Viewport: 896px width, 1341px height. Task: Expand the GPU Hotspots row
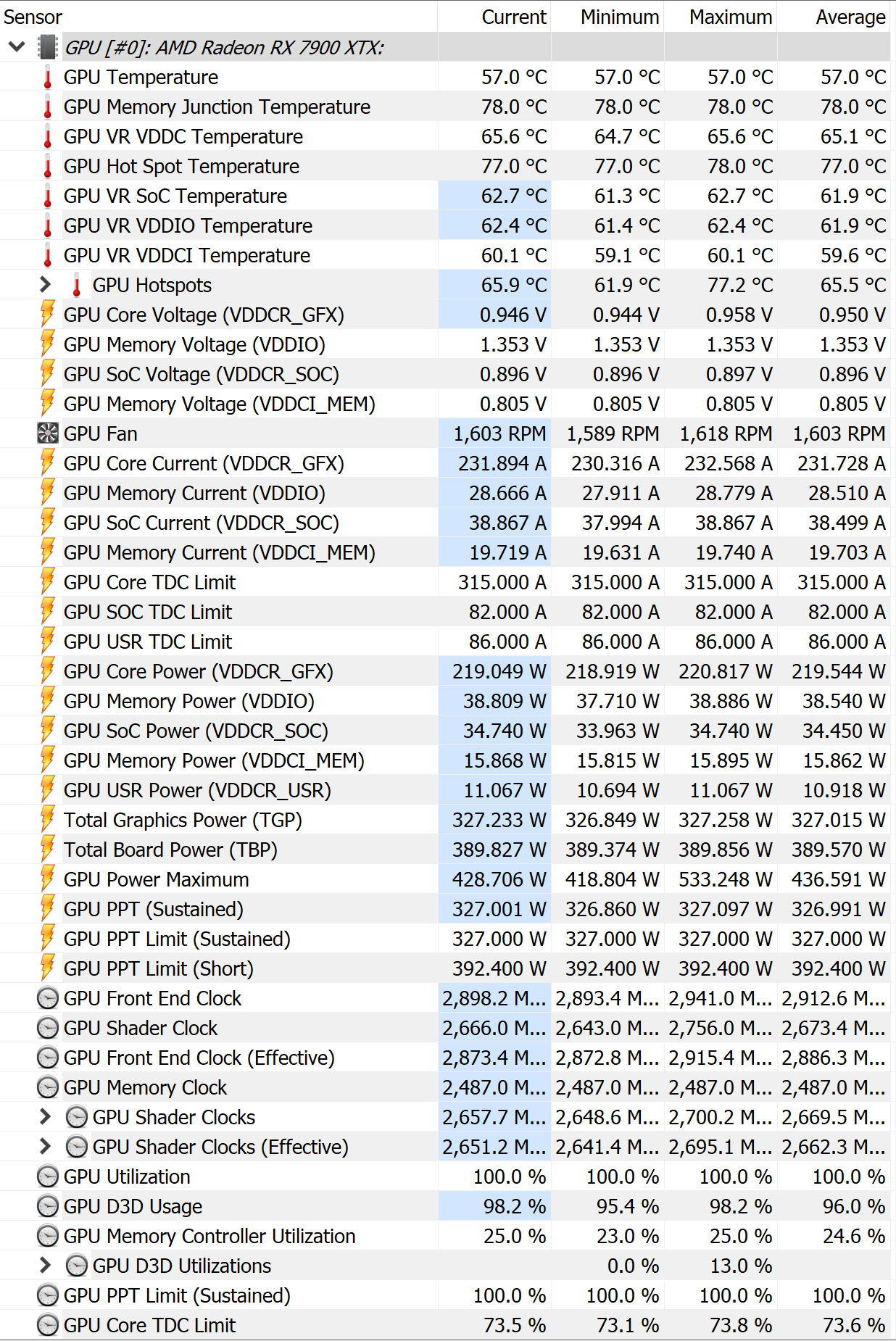click(45, 285)
